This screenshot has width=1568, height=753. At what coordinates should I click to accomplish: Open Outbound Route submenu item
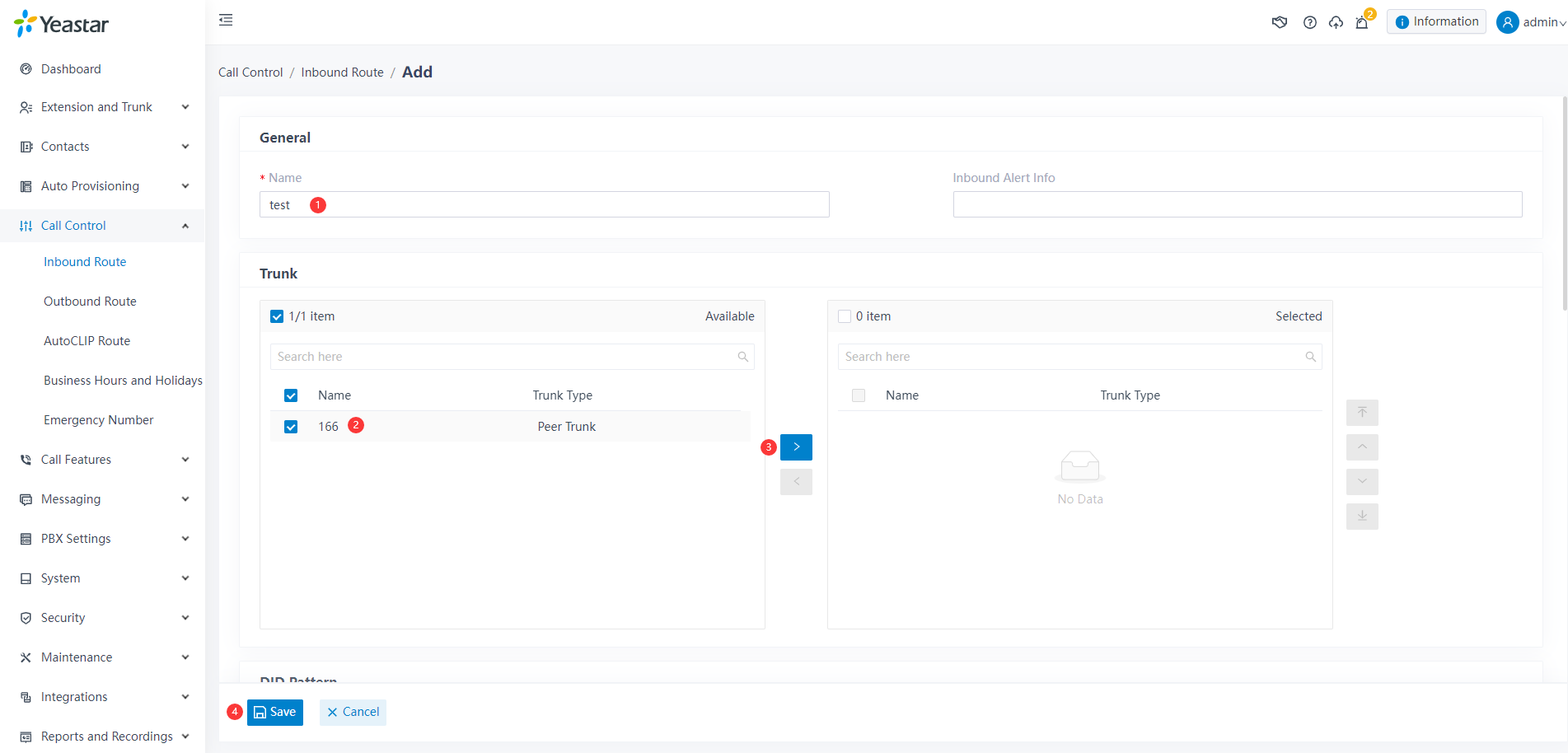coord(90,302)
